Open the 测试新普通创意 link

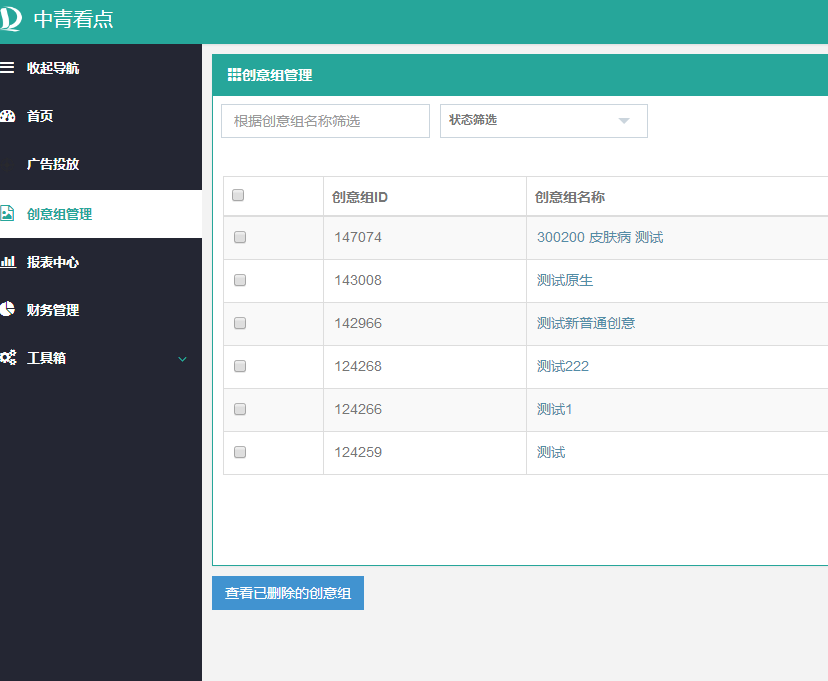tap(586, 324)
